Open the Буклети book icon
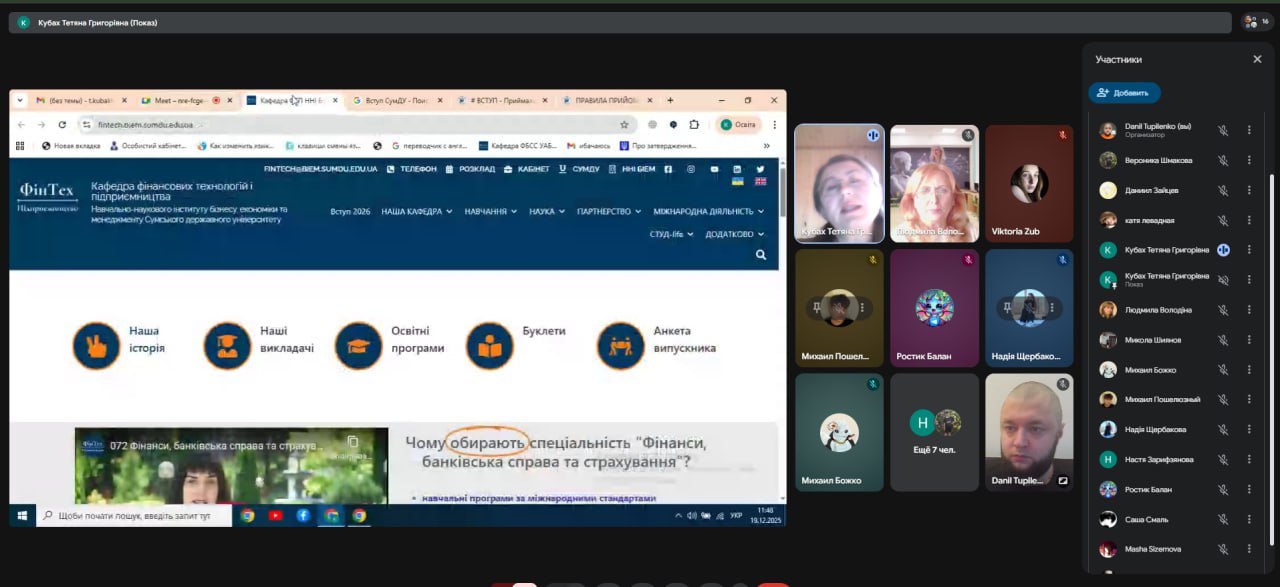Viewport: 1280px width, 587px height. [489, 346]
